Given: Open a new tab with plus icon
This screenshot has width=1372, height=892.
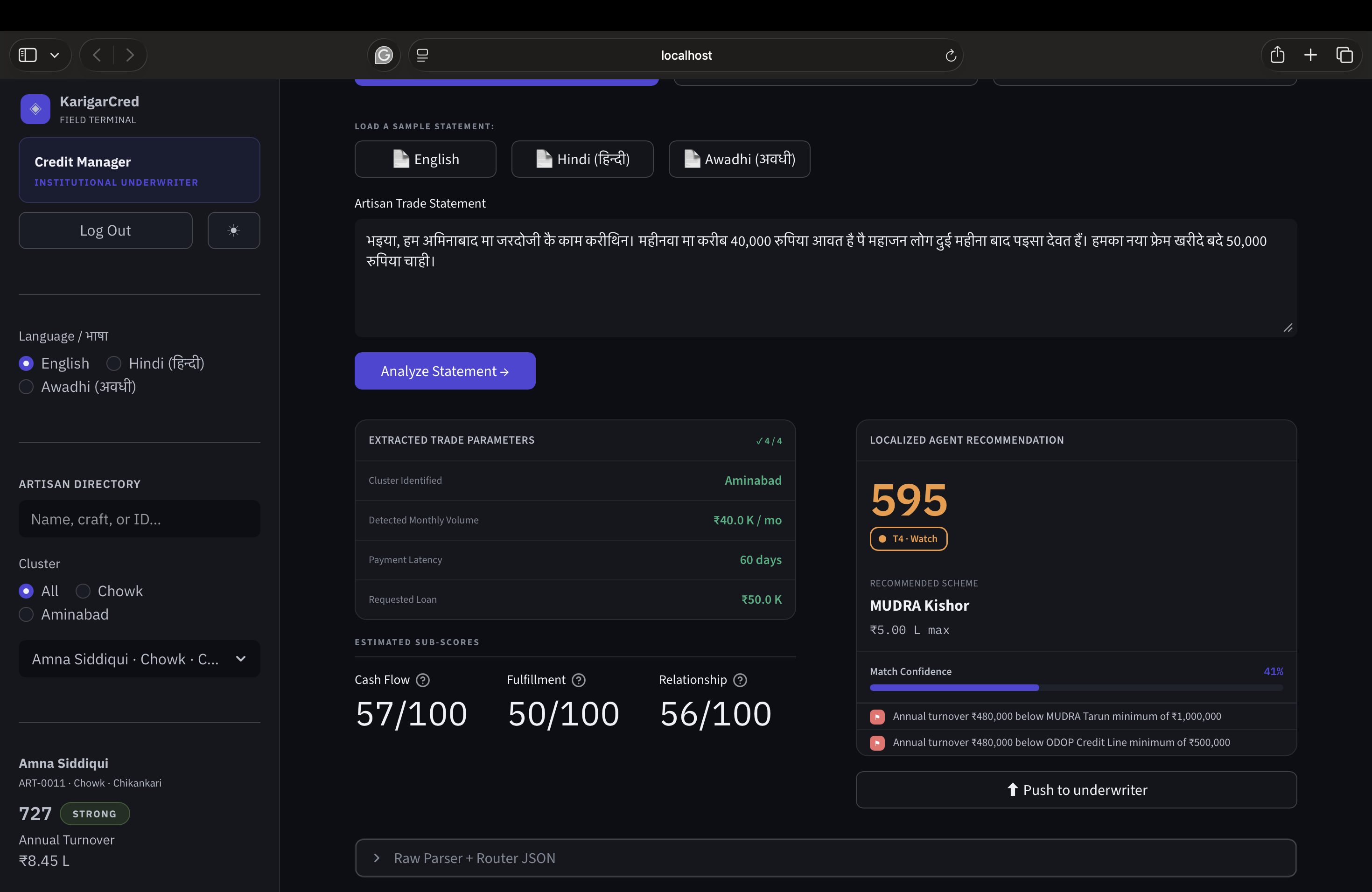Looking at the screenshot, I should tap(1310, 55).
